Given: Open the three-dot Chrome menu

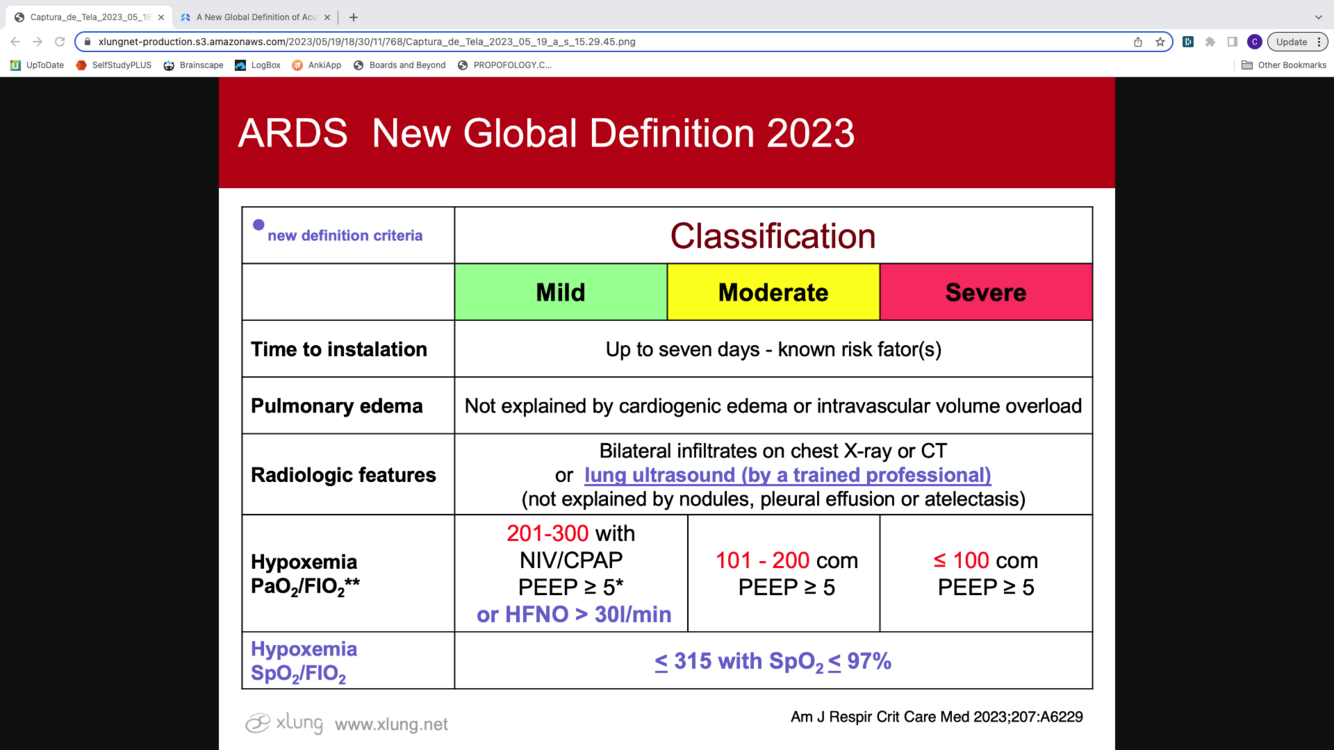Looking at the screenshot, I should [x=1319, y=42].
